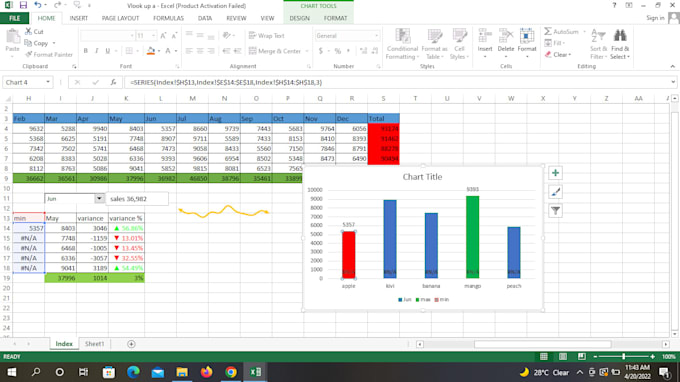Click Sign in link
Image resolution: width=680 pixels, height=382 pixels.
[x=655, y=18]
